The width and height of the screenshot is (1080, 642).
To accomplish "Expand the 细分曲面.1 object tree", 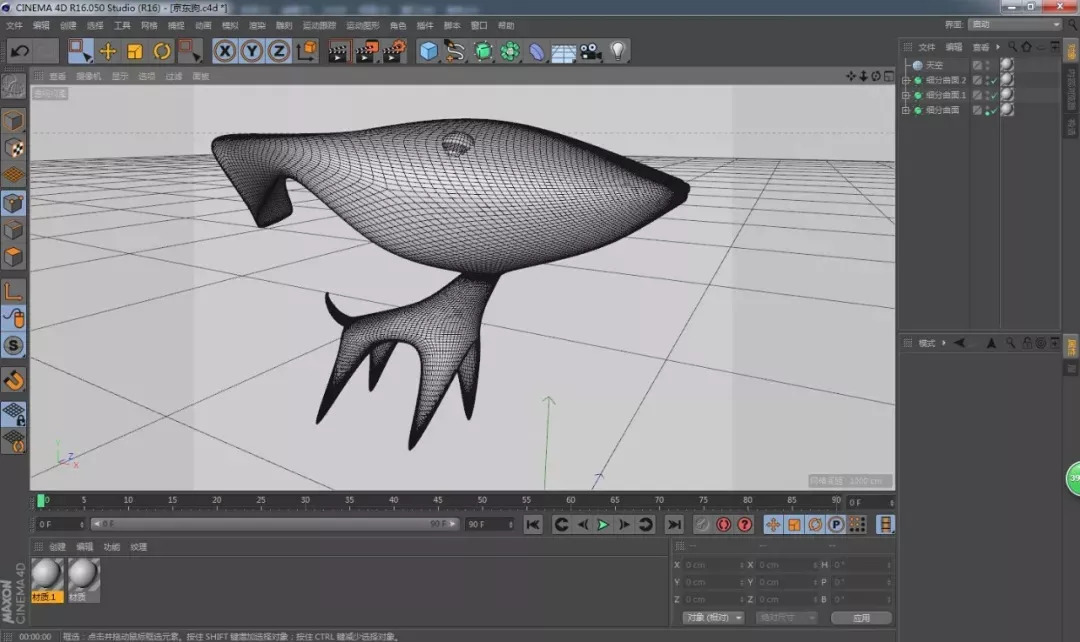I will (906, 95).
